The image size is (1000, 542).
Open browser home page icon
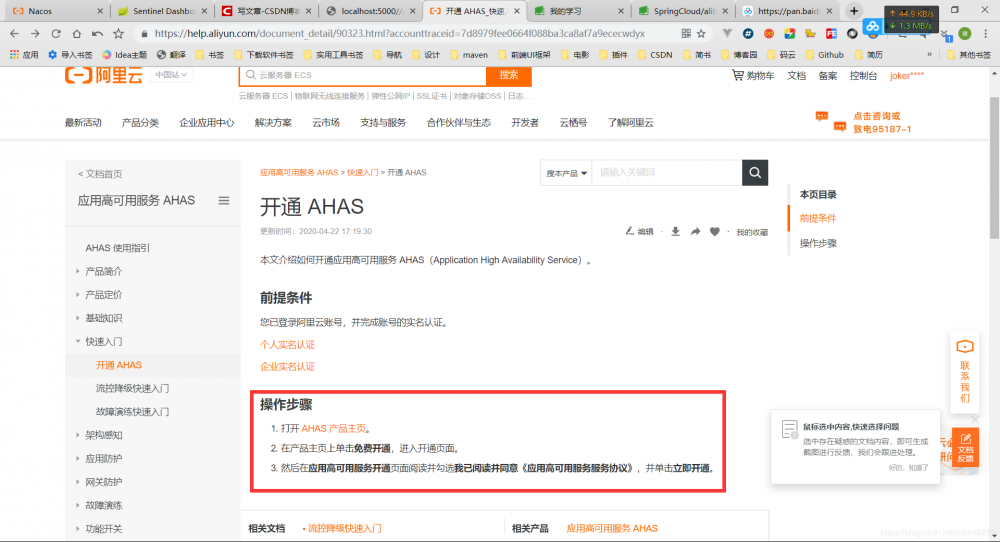(77, 34)
